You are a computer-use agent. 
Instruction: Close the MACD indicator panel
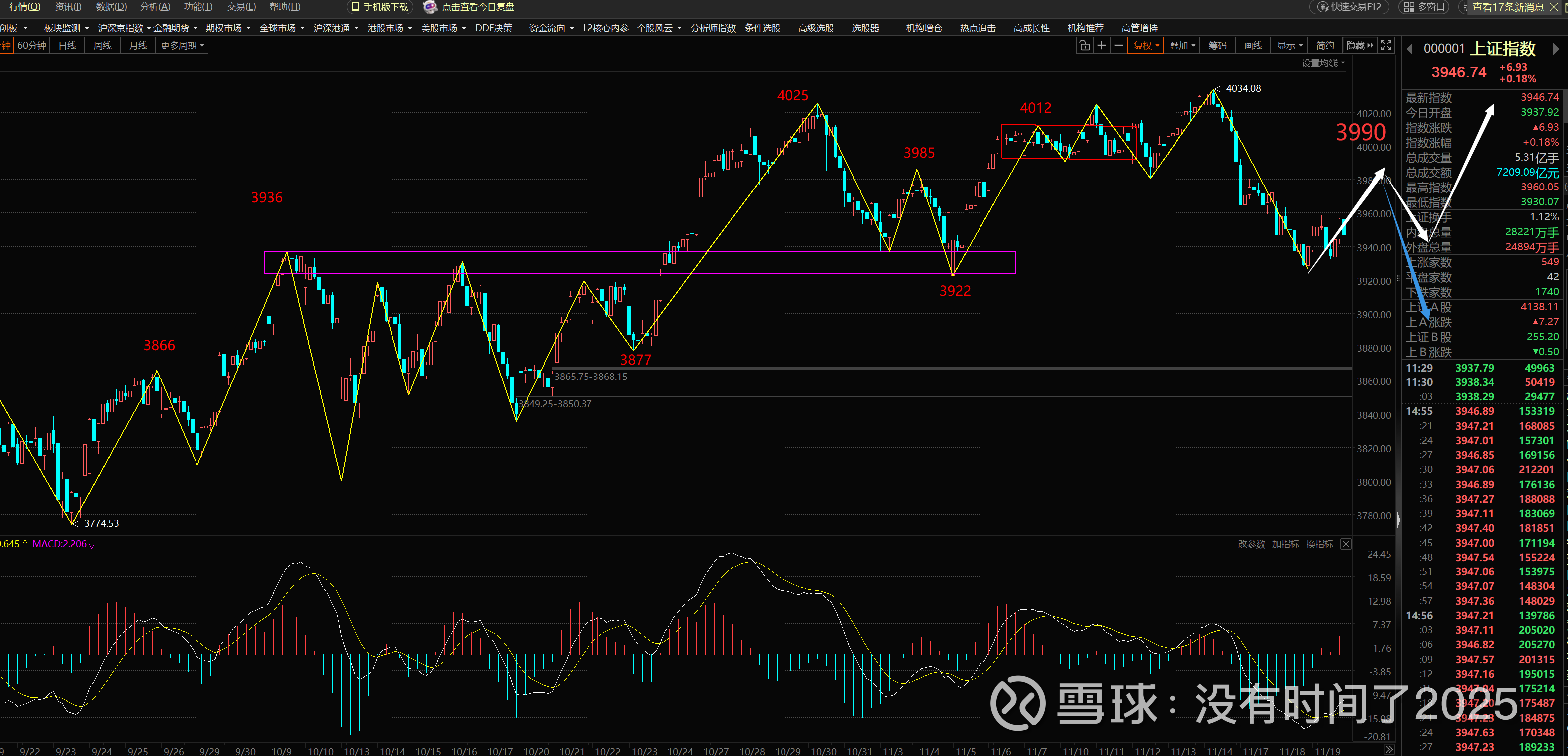(x=1346, y=544)
